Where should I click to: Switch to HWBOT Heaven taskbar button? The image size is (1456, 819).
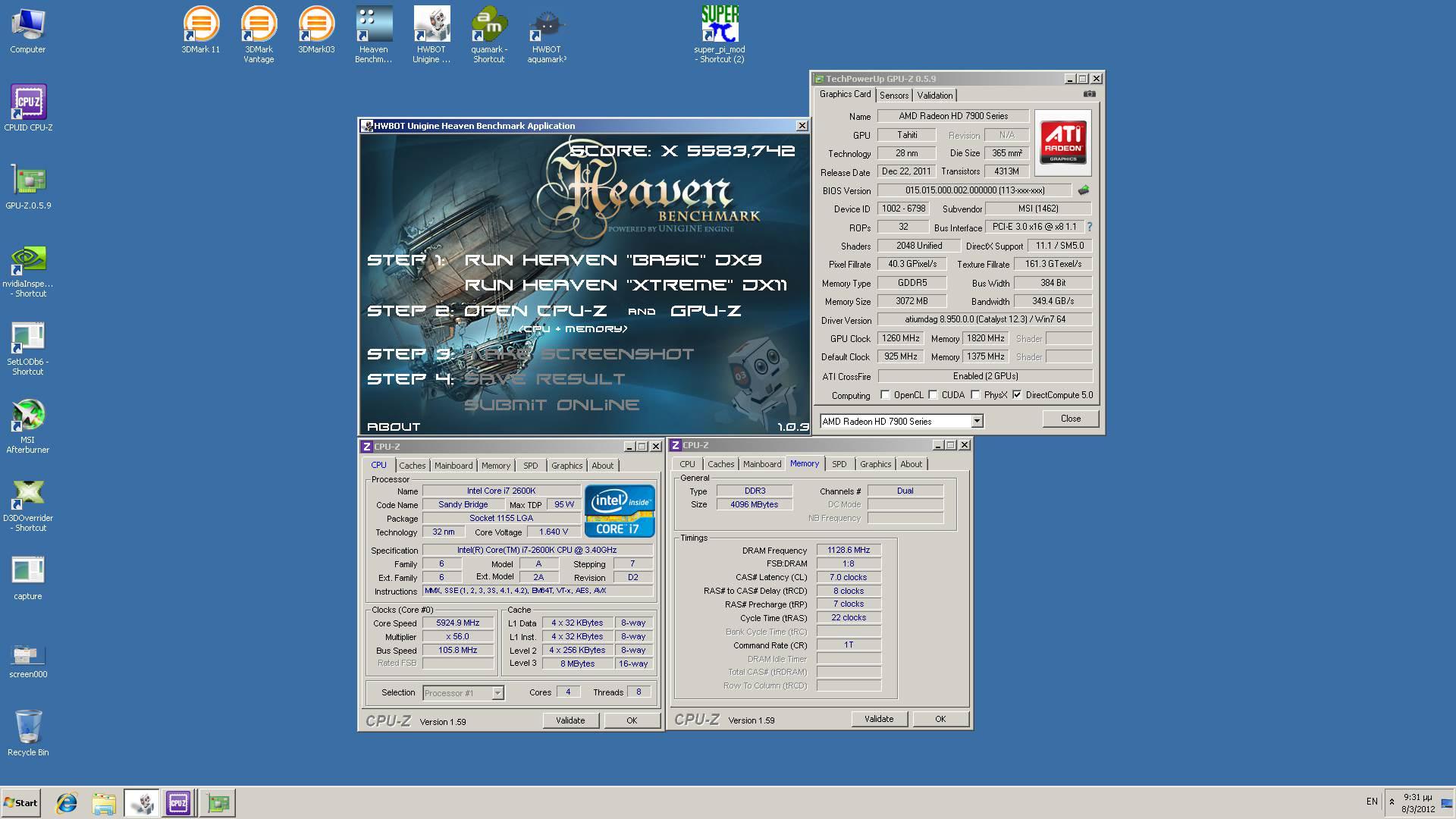[x=141, y=802]
